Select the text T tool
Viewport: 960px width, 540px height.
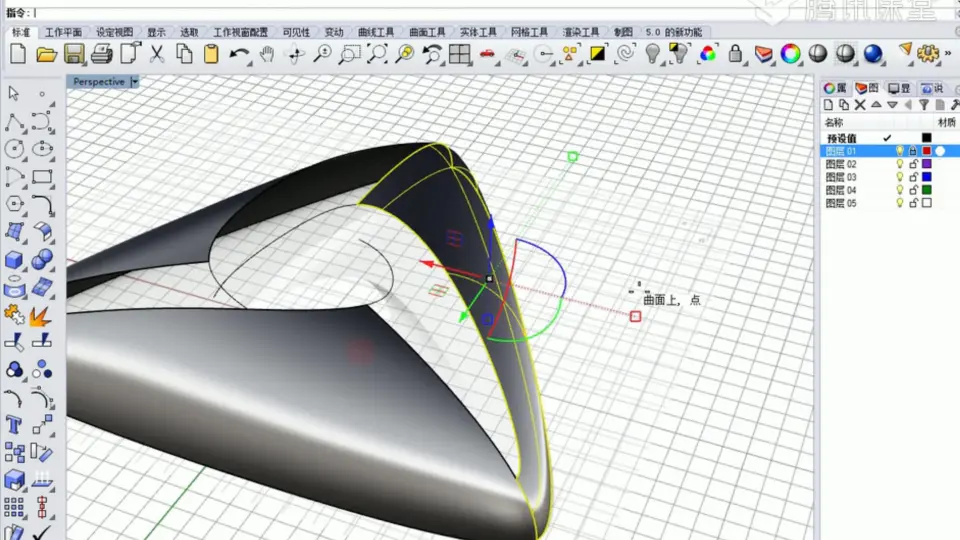(x=13, y=425)
